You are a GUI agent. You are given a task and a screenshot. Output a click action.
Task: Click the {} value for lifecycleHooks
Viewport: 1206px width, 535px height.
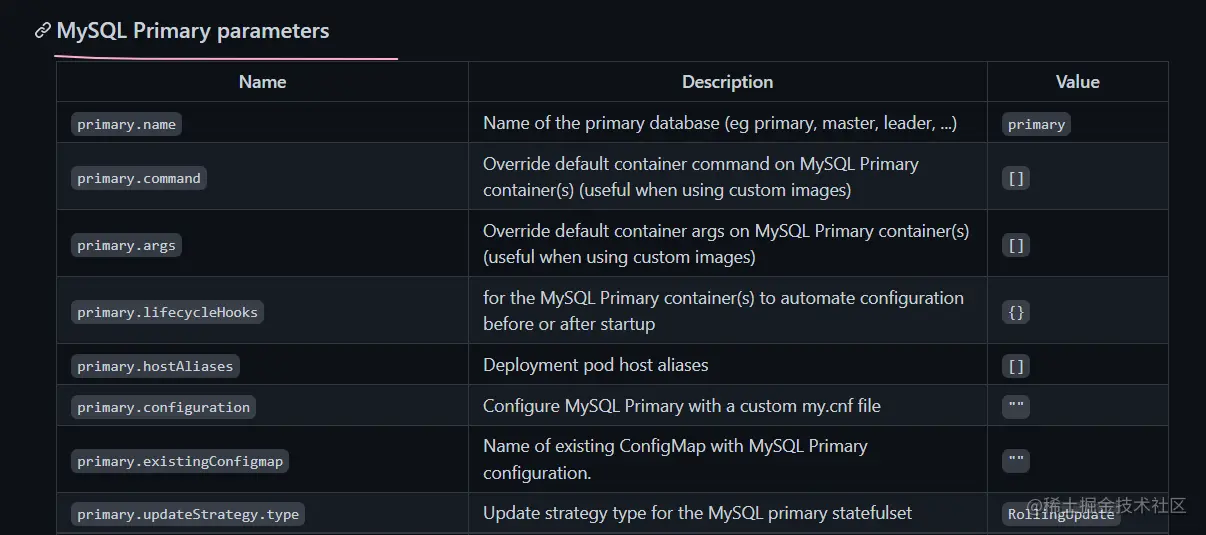[x=1016, y=312]
